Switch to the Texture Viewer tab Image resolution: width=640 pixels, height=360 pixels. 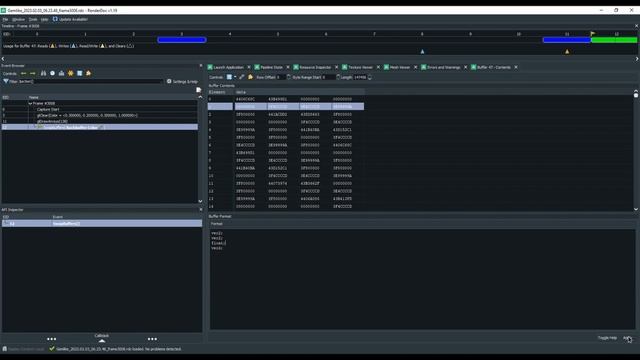coord(358,67)
